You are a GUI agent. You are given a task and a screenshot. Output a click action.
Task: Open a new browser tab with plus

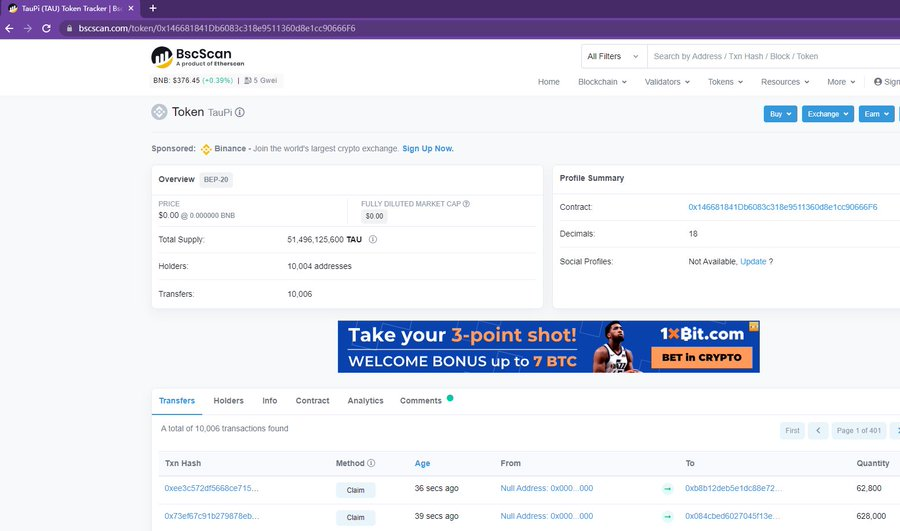(153, 8)
